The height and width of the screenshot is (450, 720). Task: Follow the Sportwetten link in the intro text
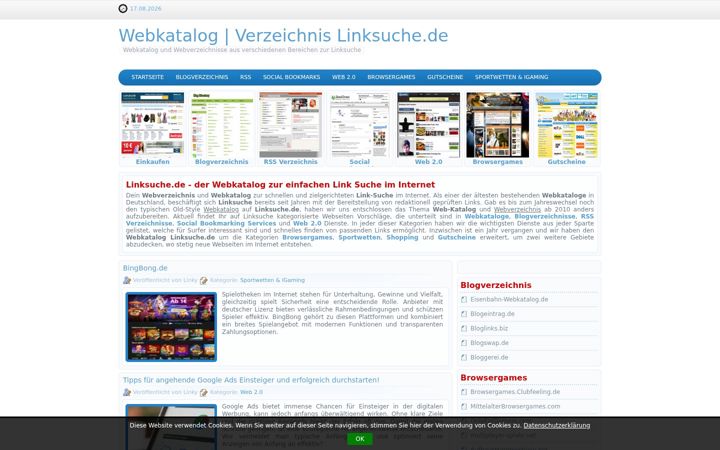pyautogui.click(x=359, y=237)
